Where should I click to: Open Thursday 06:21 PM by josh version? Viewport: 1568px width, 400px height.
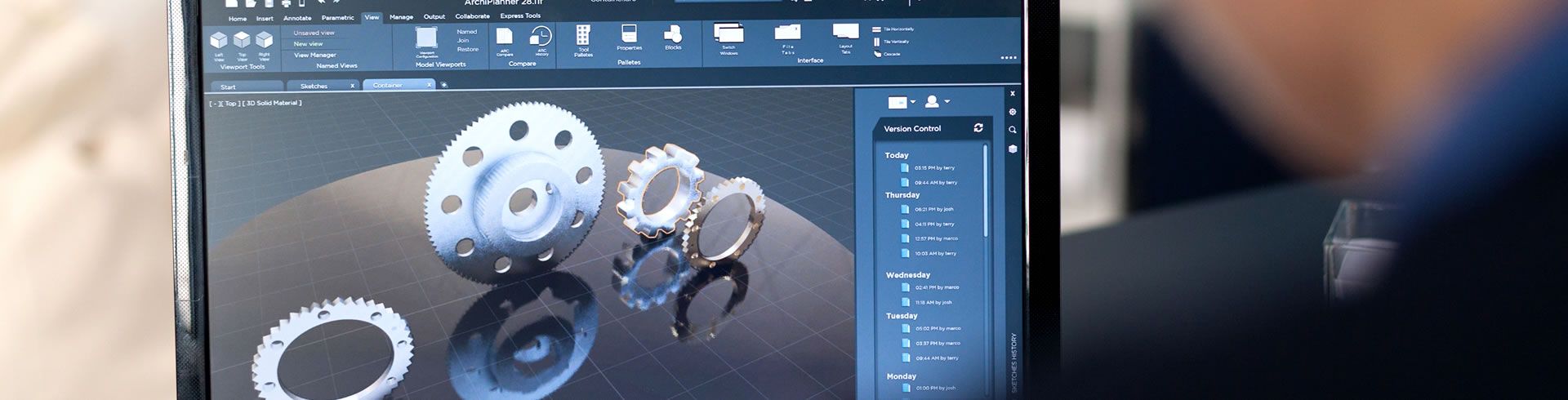click(927, 210)
